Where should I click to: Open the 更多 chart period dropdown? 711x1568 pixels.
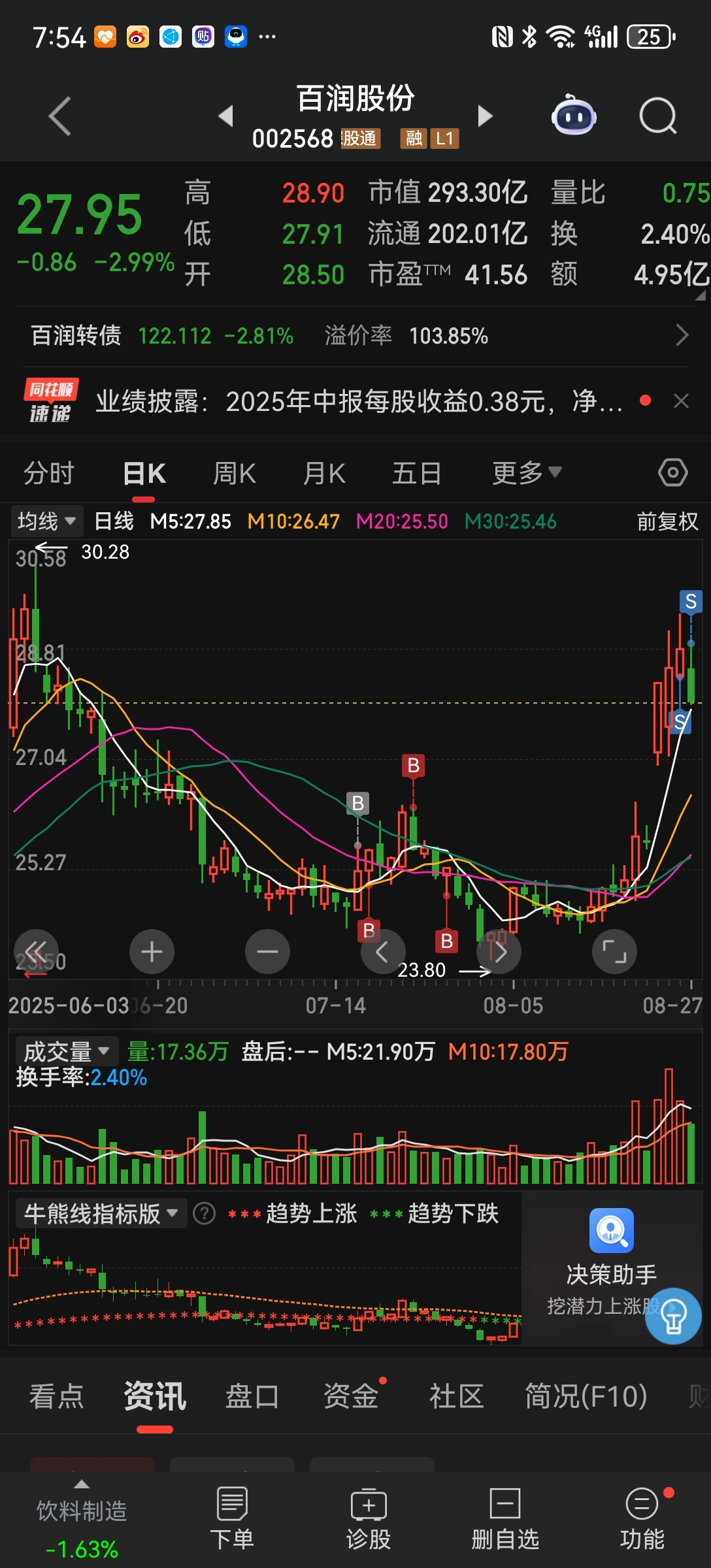click(527, 472)
